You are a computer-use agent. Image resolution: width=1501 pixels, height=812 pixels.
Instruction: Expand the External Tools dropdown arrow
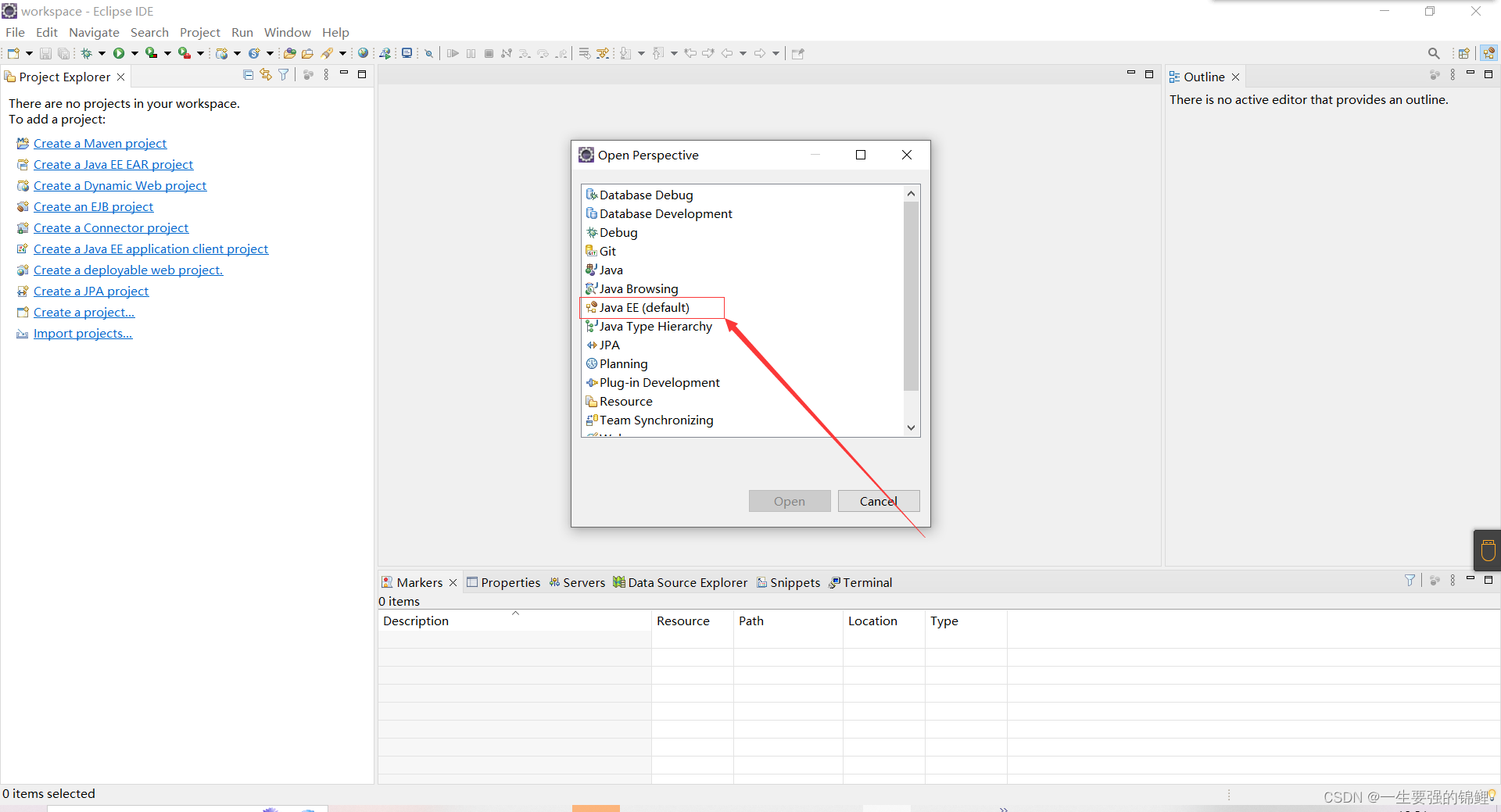click(x=200, y=53)
